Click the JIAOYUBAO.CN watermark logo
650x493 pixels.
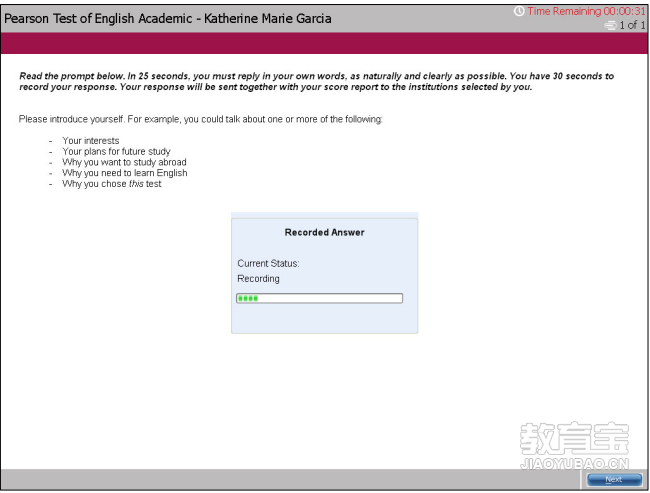click(x=575, y=445)
